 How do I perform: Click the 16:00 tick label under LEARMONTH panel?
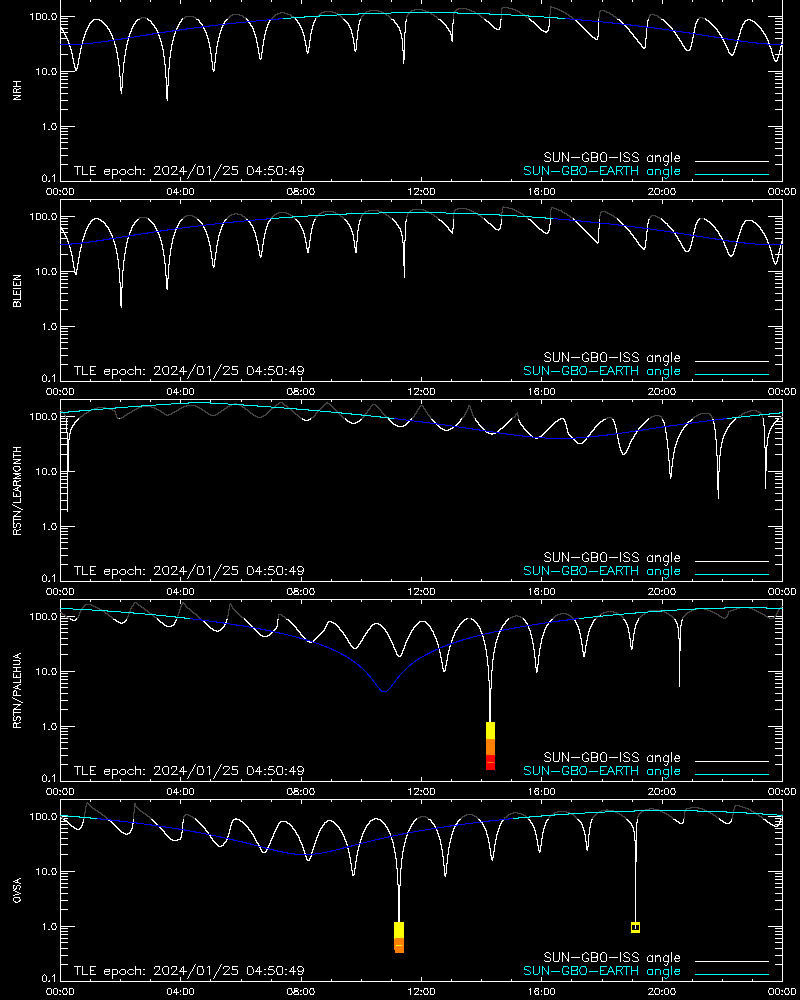click(x=542, y=591)
